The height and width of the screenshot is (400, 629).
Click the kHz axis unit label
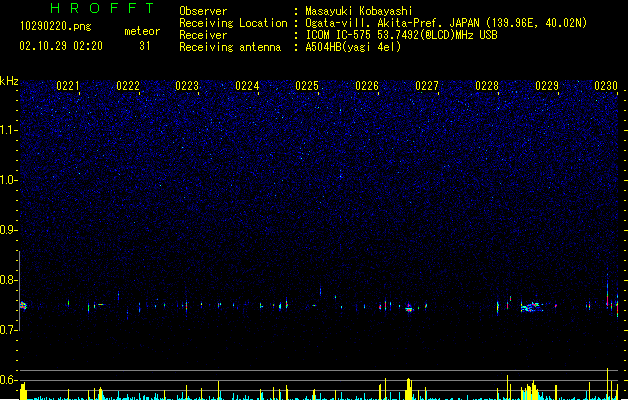(9, 81)
